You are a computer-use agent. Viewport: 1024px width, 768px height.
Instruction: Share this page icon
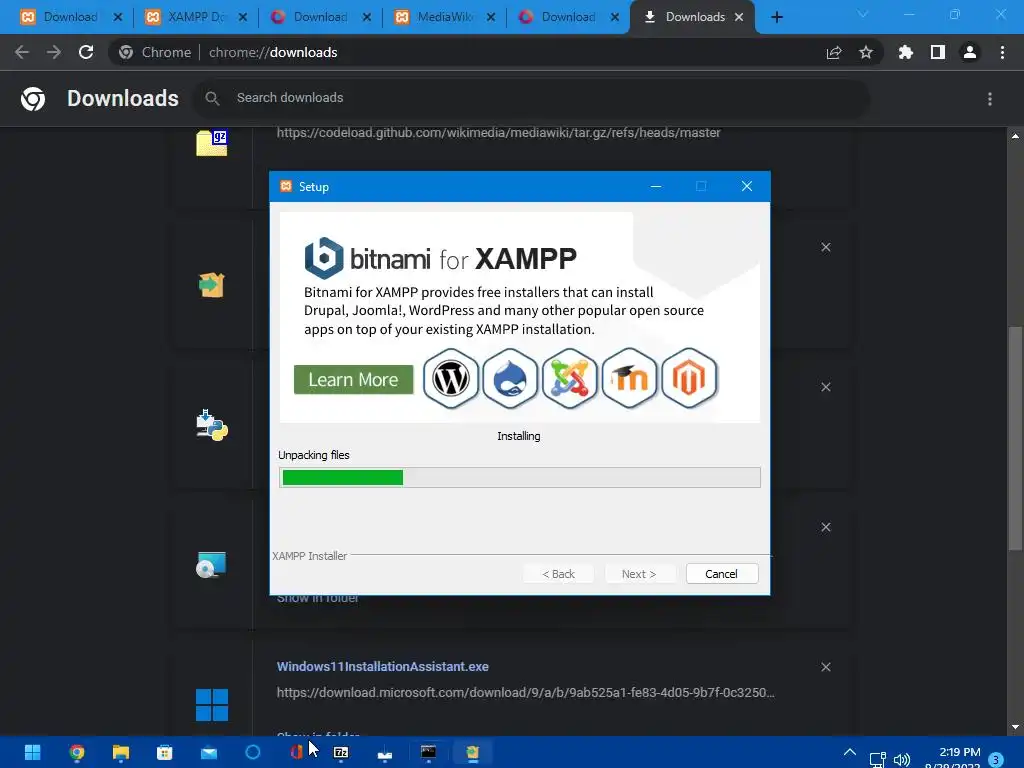point(834,52)
